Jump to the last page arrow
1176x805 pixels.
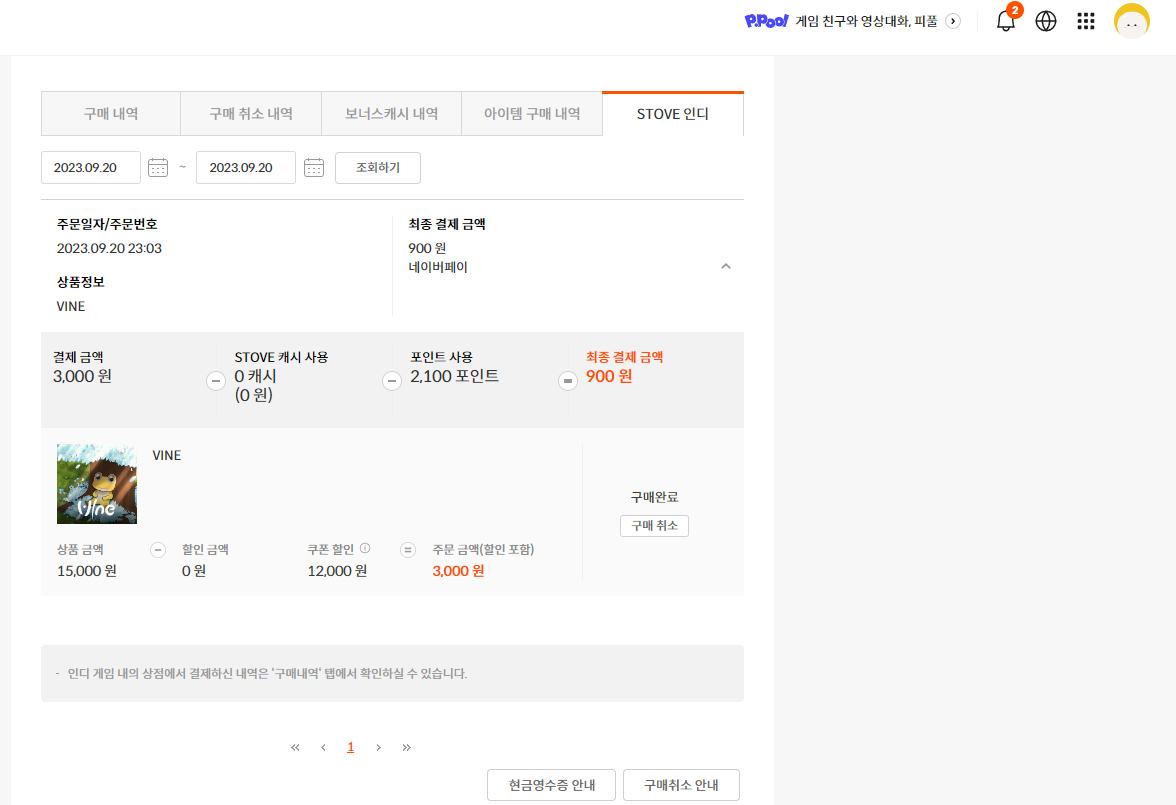[x=406, y=747]
